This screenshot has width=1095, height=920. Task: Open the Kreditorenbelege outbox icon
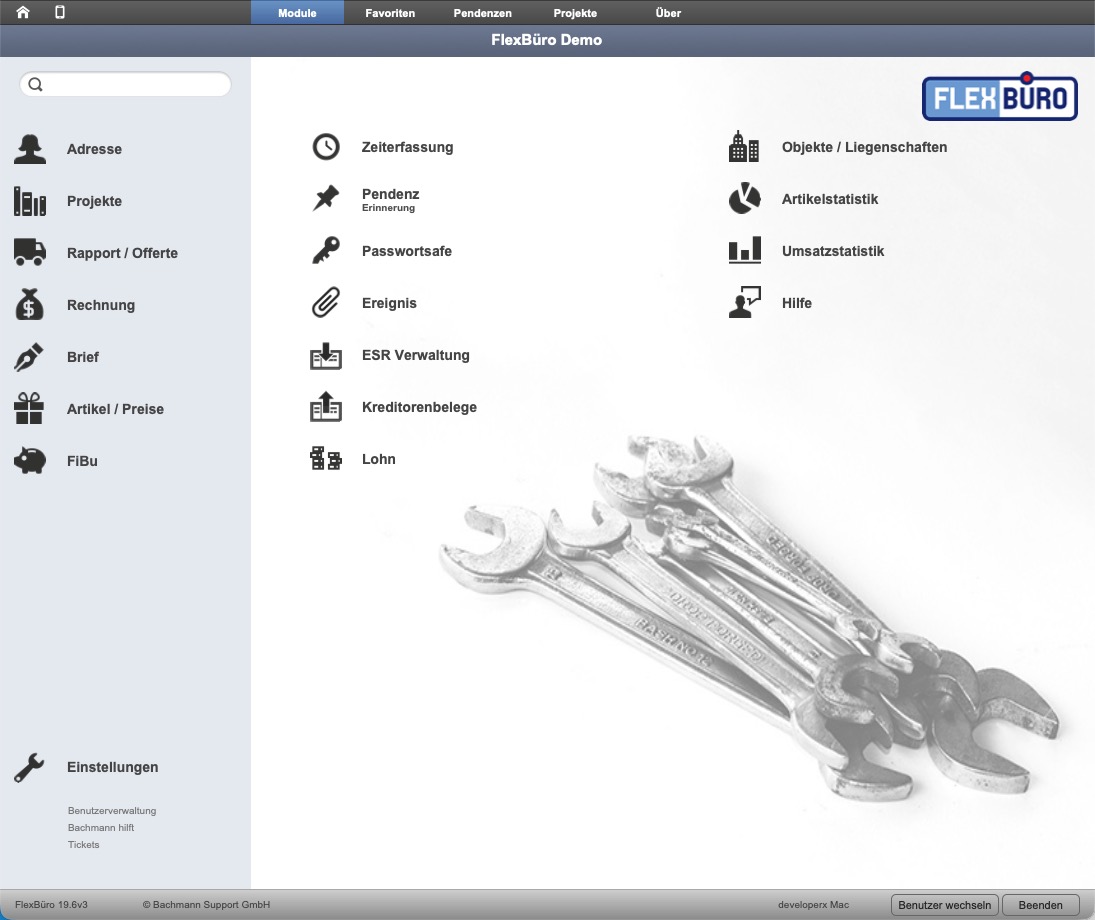[325, 407]
